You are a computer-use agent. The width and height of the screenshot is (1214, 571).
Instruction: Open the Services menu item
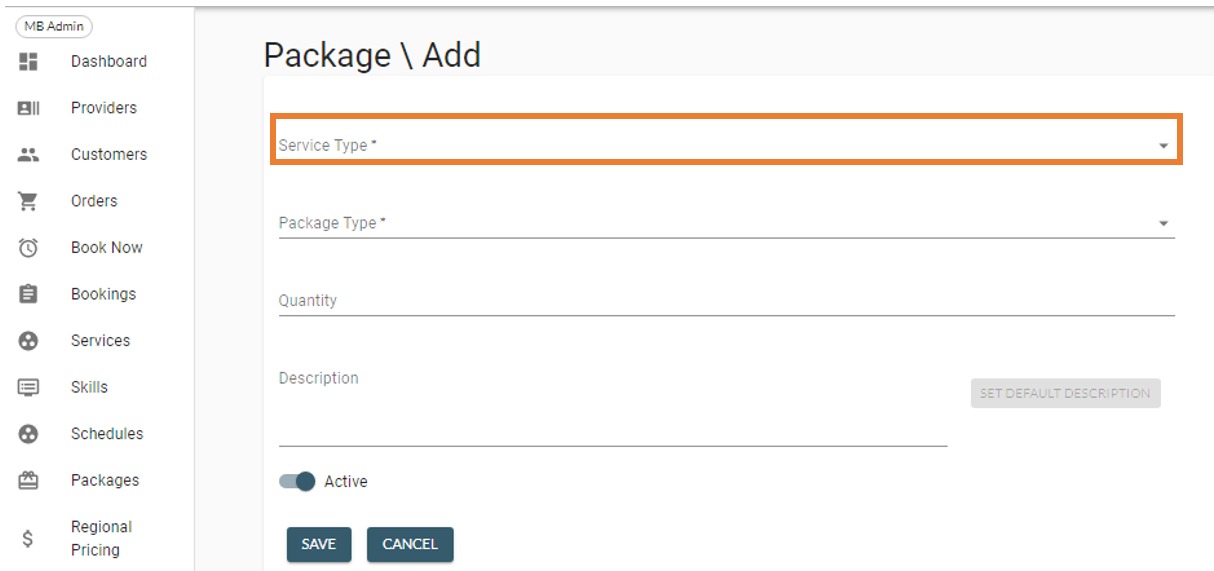(100, 341)
